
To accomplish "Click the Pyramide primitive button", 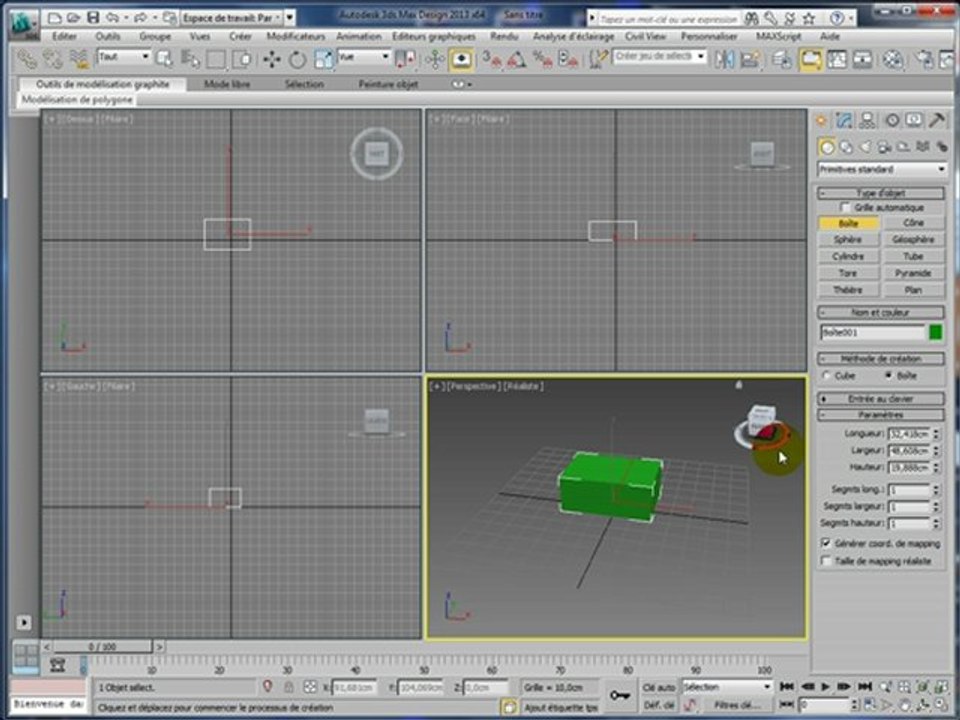I will [913, 273].
